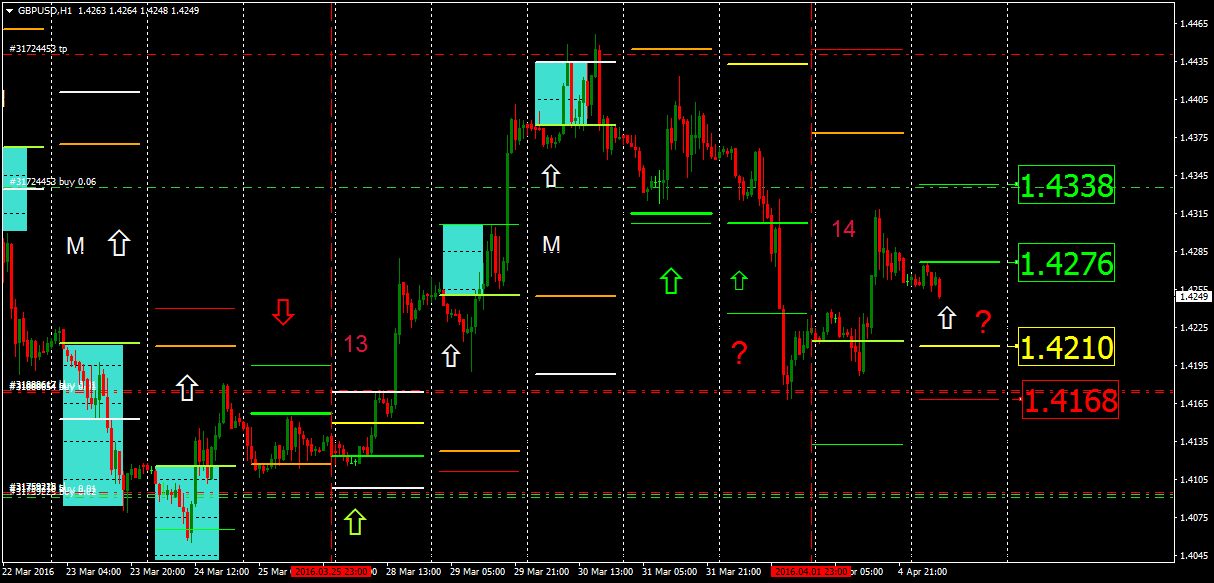Select the #31724453 buy 0.06 order label
This screenshot has height=583, width=1214.
click(52, 182)
